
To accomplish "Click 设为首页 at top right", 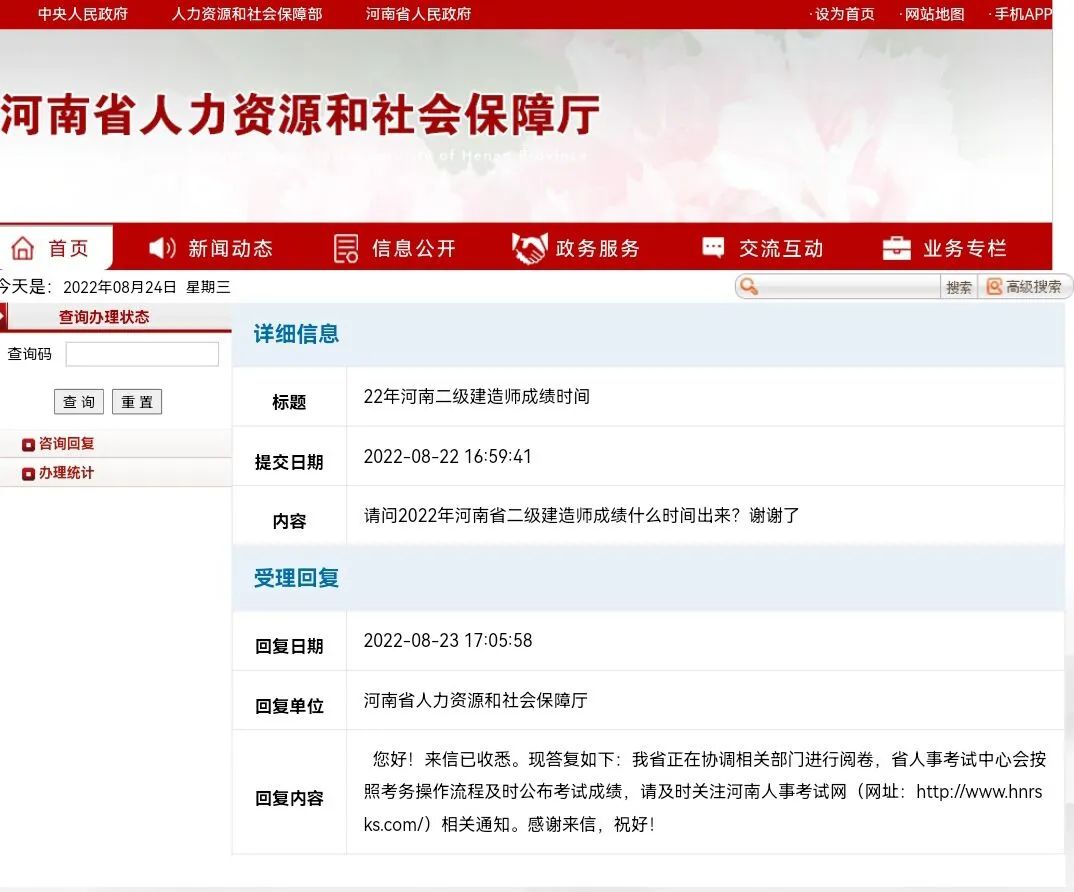I will [845, 14].
